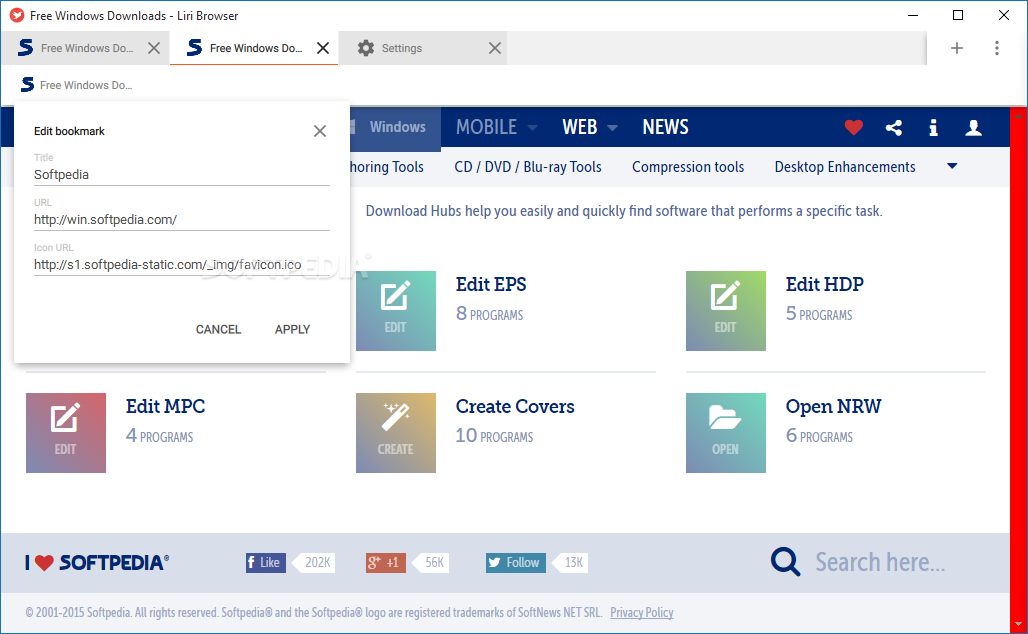Expand the MOBILE dropdown arrow
This screenshot has height=634, width=1028.
(x=532, y=128)
